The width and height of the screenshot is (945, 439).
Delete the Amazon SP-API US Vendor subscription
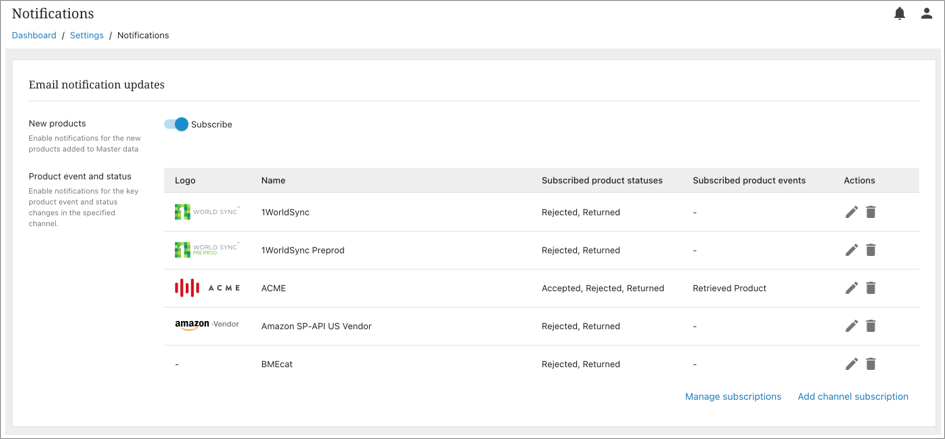[871, 326]
